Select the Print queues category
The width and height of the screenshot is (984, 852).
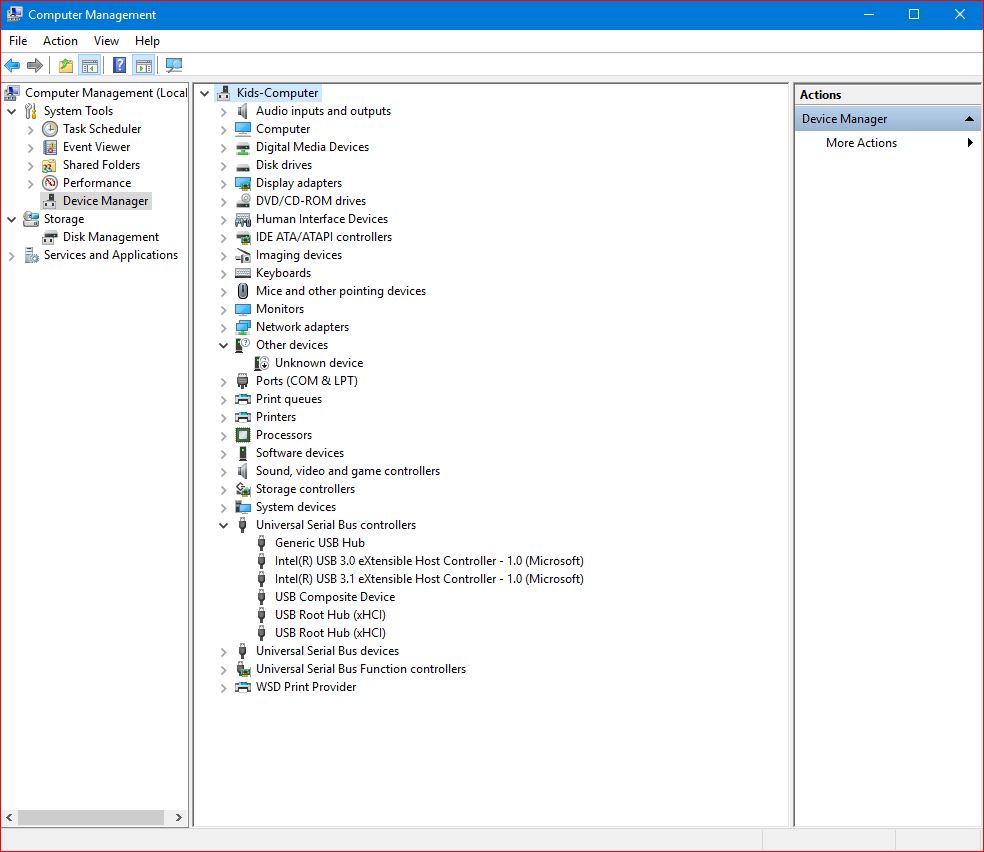pyautogui.click(x=289, y=399)
